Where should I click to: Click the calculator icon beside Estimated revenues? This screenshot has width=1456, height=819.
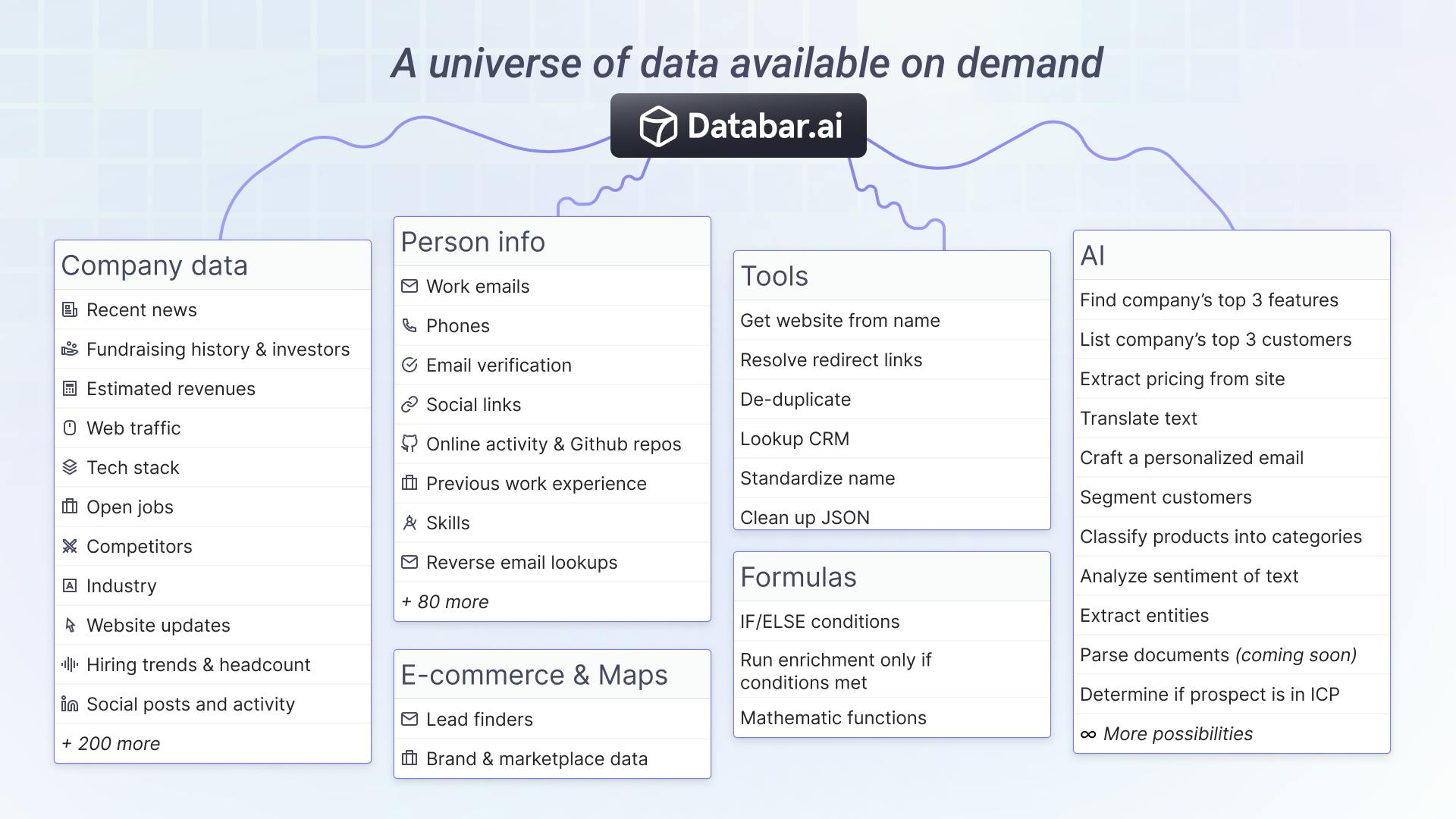point(70,388)
